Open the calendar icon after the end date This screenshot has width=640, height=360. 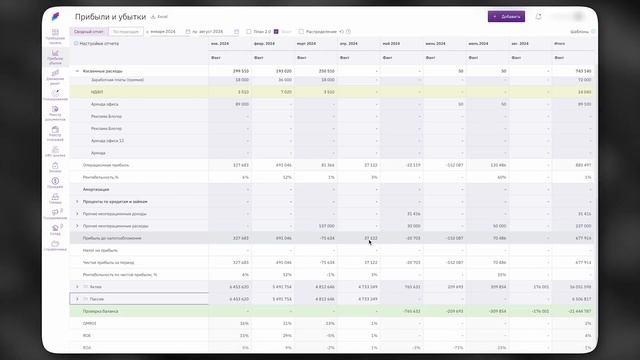(236, 31)
